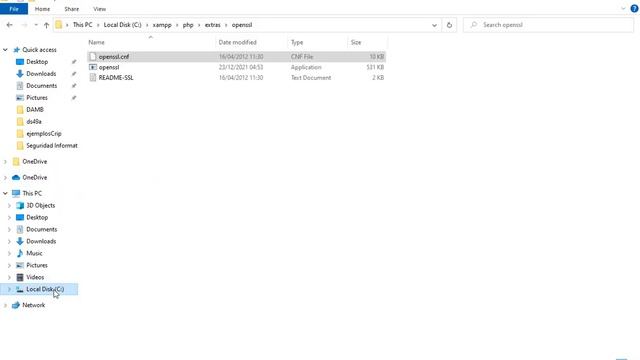Select Local Disk (C:) in navigation pane
The height and width of the screenshot is (360, 640).
(x=45, y=289)
